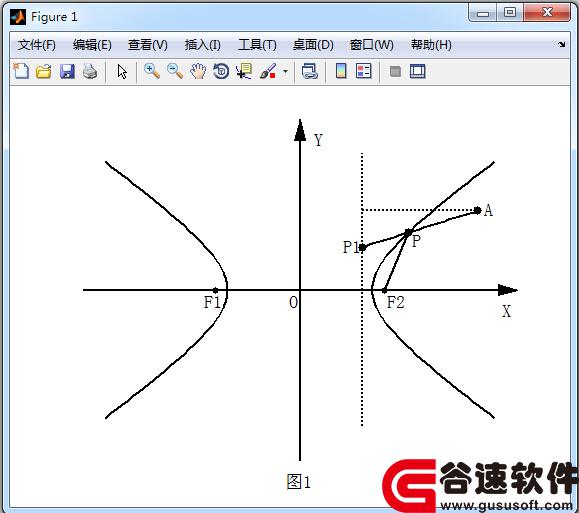This screenshot has width=579, height=513.
Task: Minimize the Figure 1 window
Action: 483,13
